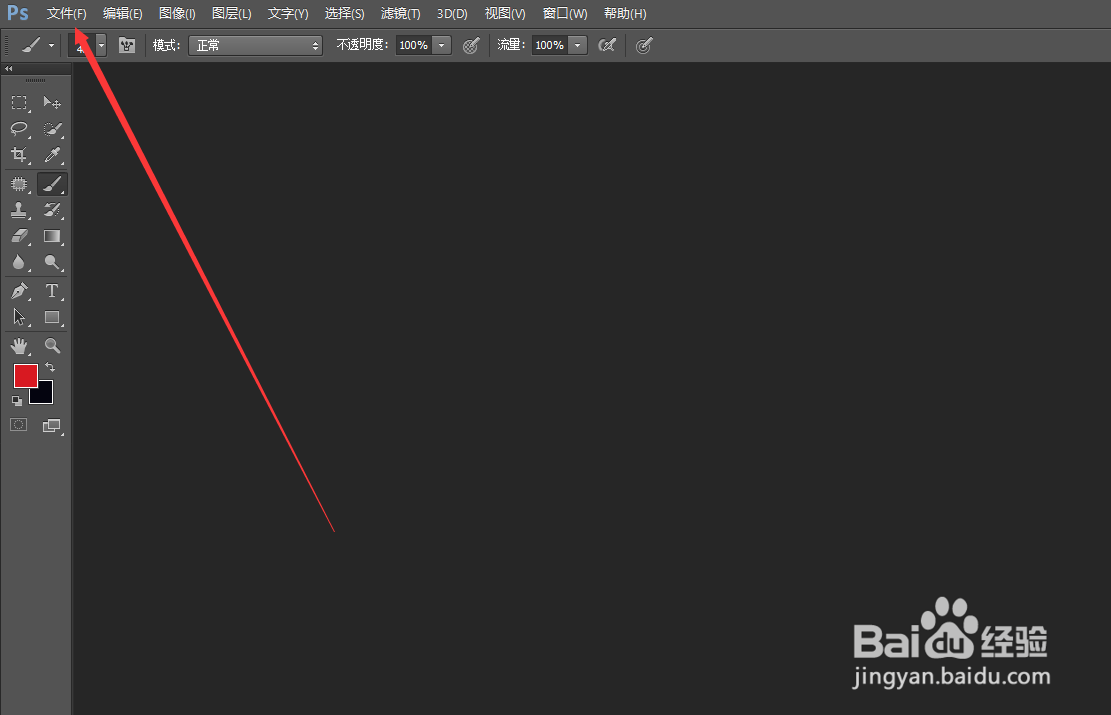The height and width of the screenshot is (715, 1111).
Task: Open the 流量 flow slider dropdown
Action: (x=577, y=45)
